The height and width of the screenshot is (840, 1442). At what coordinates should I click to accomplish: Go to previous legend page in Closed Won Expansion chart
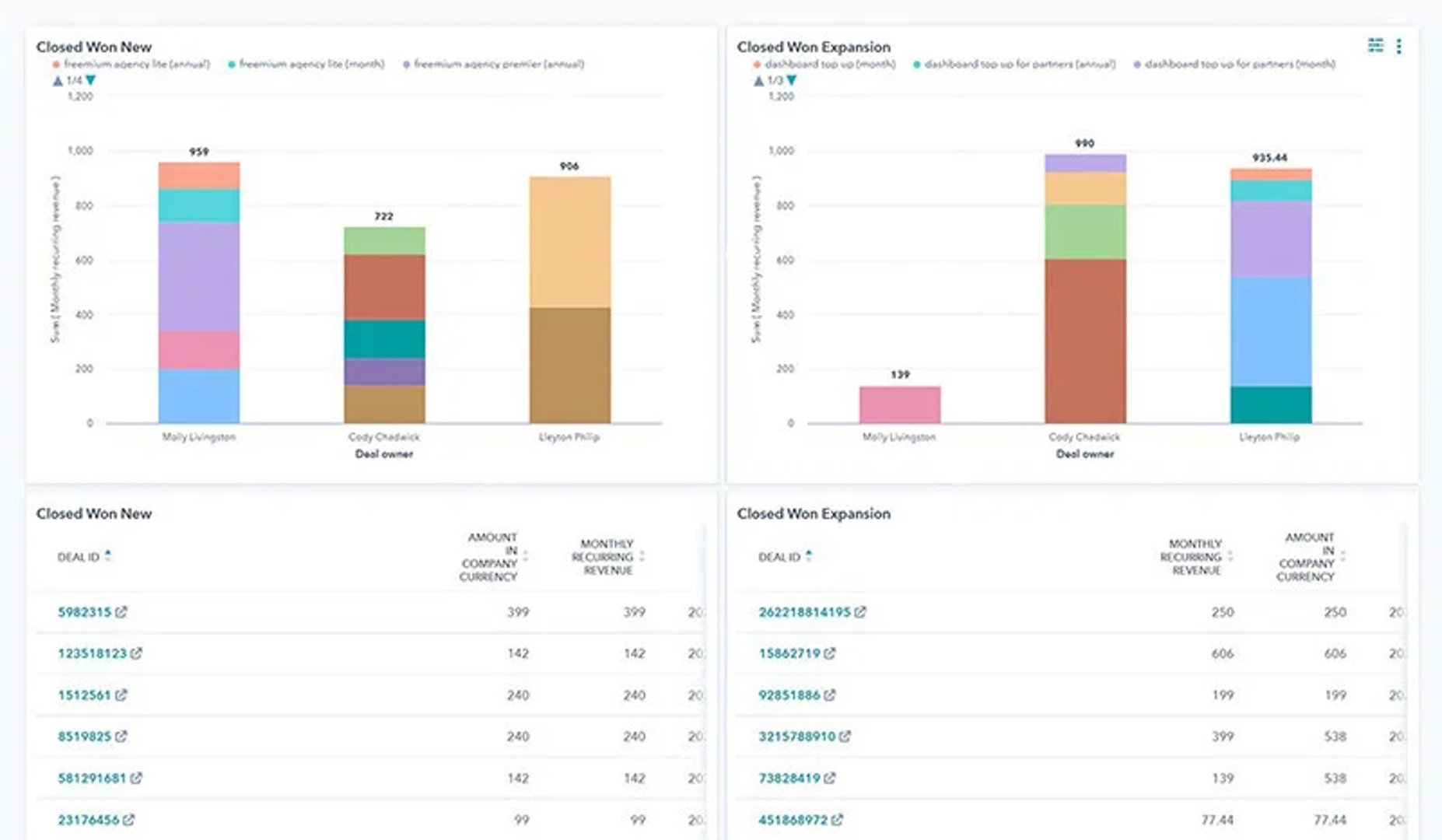(x=758, y=80)
